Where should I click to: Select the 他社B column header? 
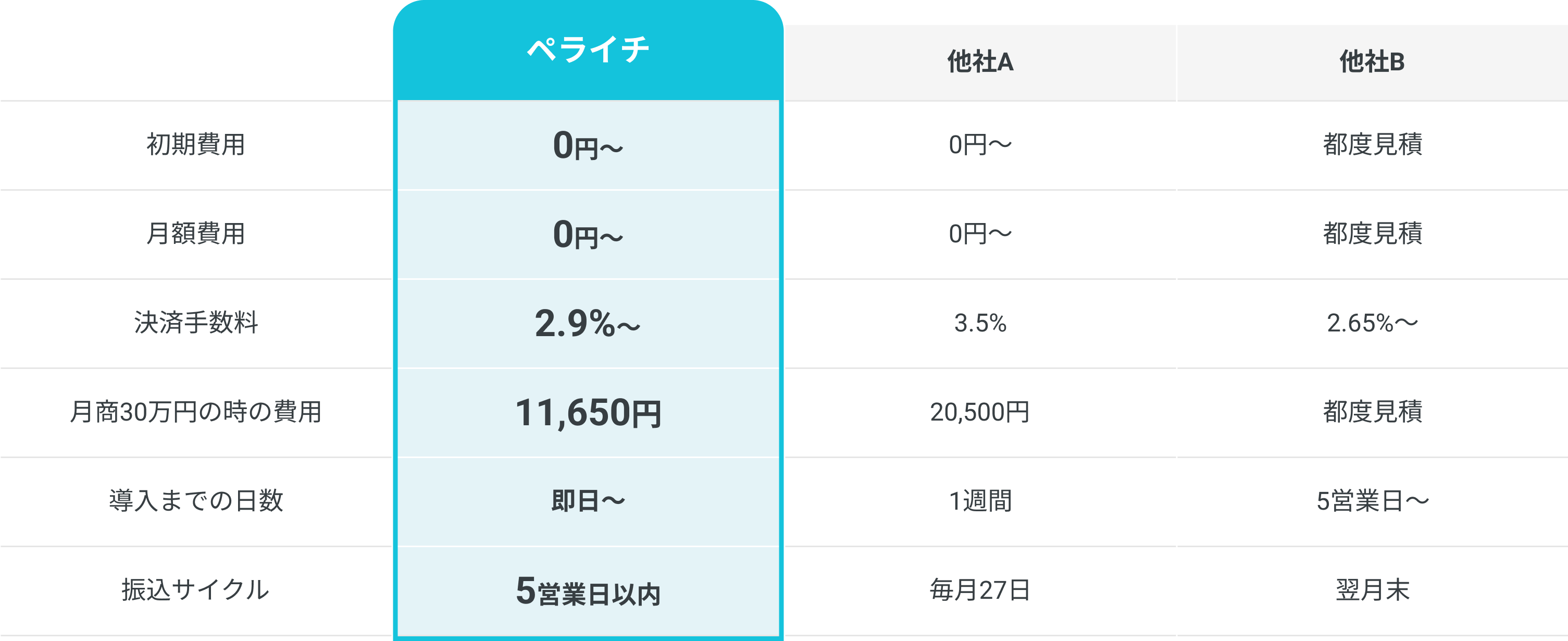1372,63
